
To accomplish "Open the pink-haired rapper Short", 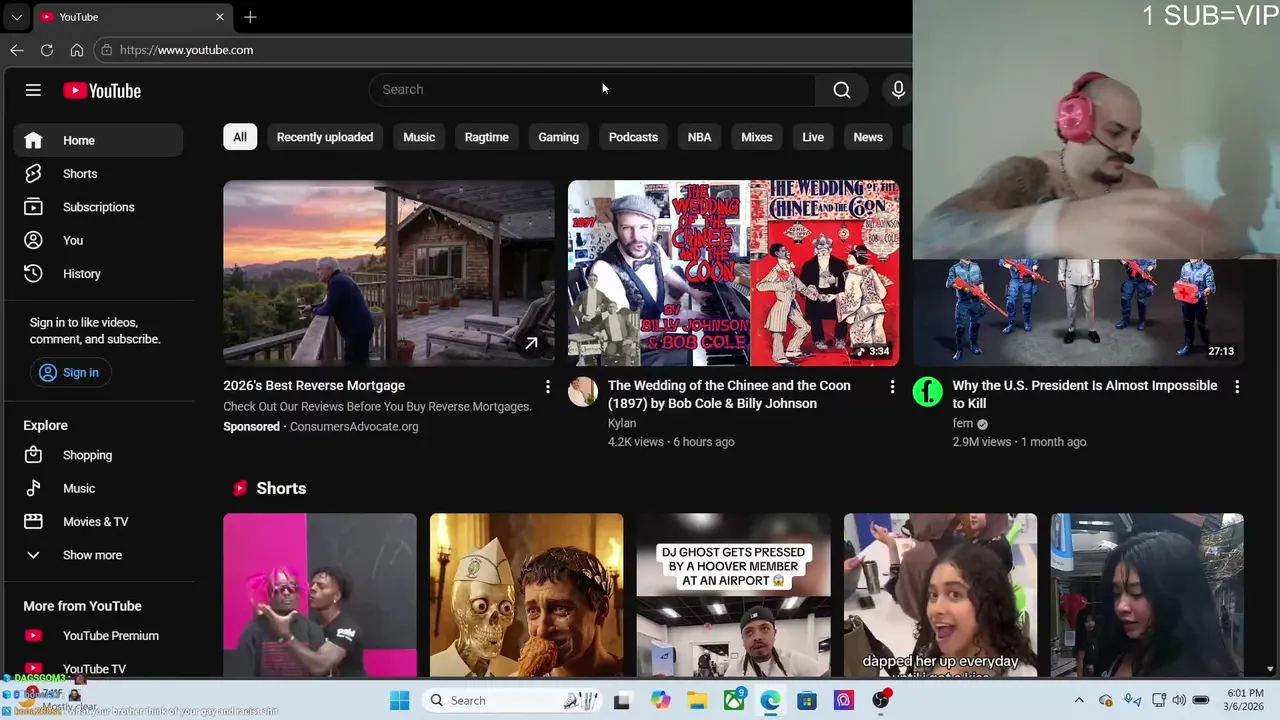I will (320, 596).
